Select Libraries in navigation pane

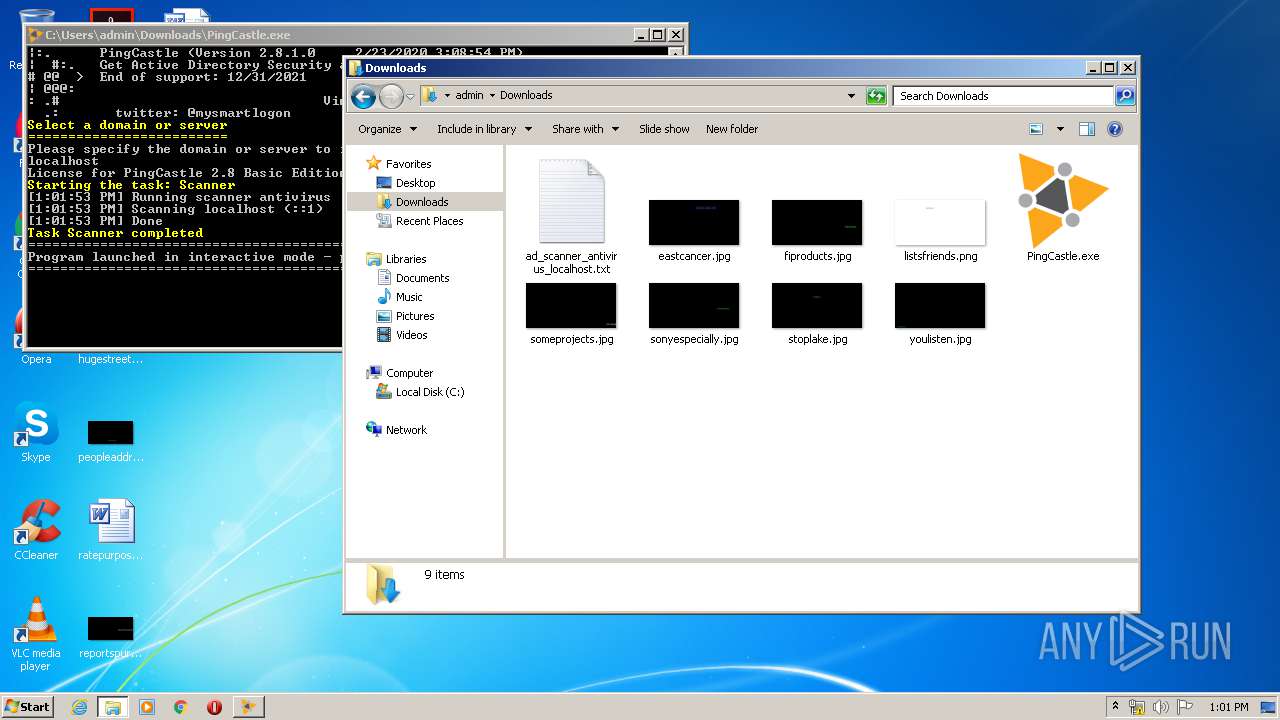(x=396, y=259)
